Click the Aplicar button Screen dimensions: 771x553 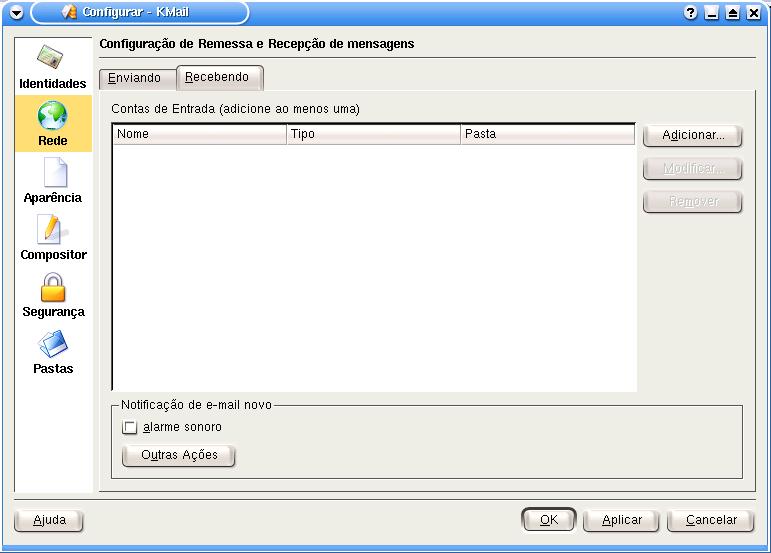(621, 520)
